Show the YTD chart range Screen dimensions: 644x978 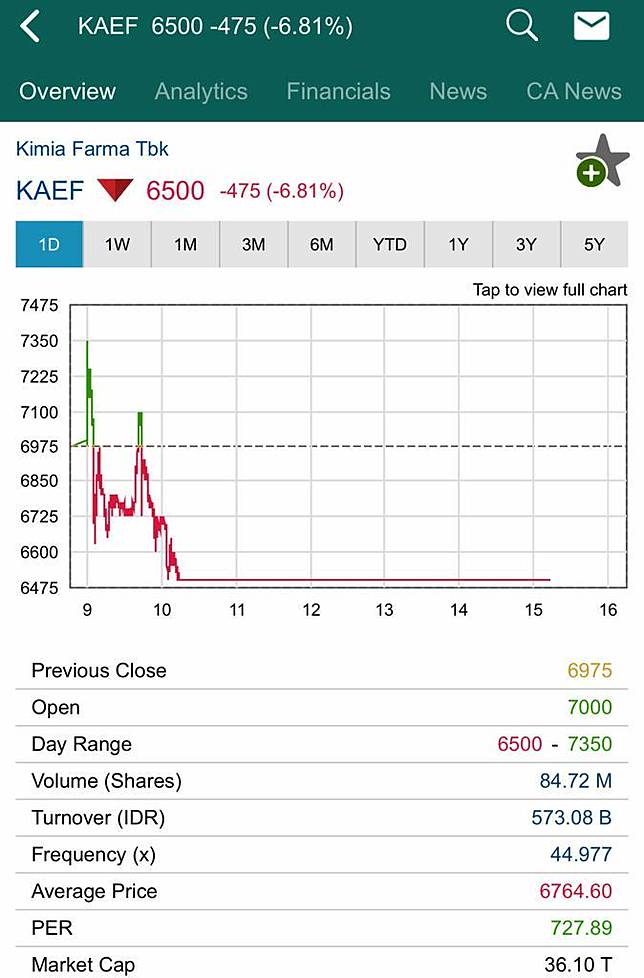[390, 245]
